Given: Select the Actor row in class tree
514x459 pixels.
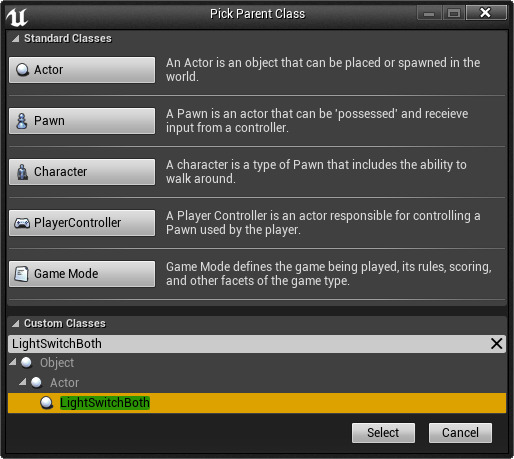Looking at the screenshot, I should click(257, 383).
